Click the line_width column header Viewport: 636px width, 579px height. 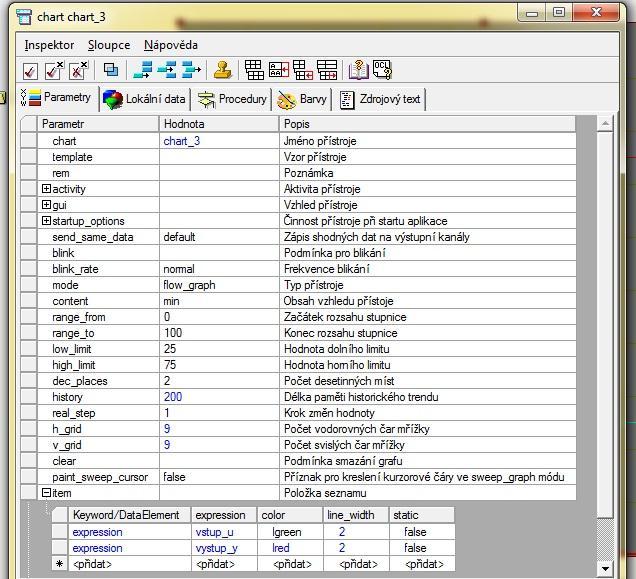(x=356, y=515)
